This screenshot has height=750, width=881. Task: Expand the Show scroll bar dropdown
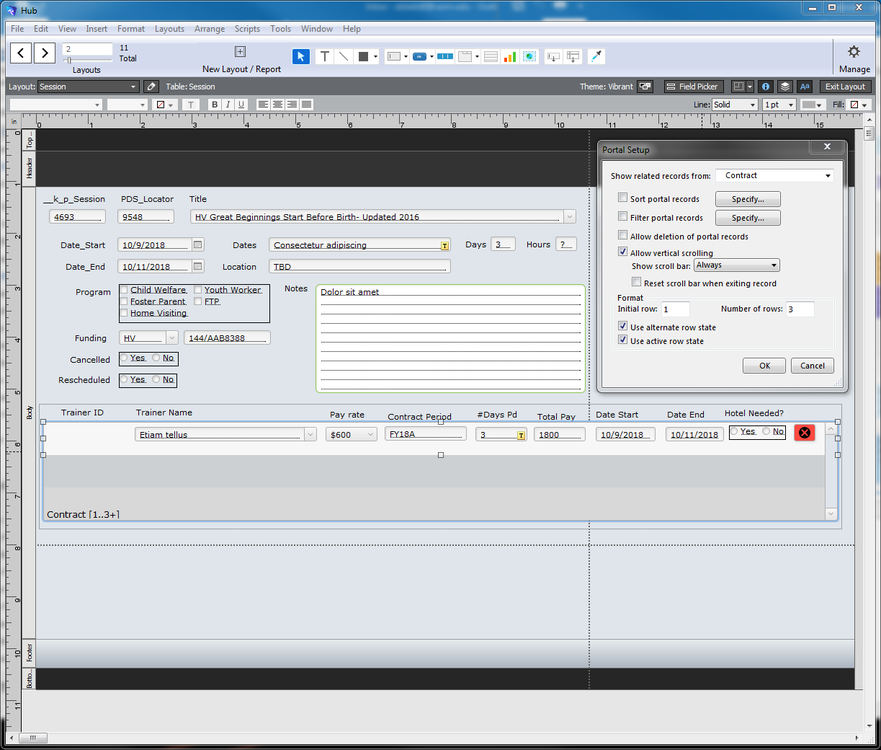pos(736,266)
